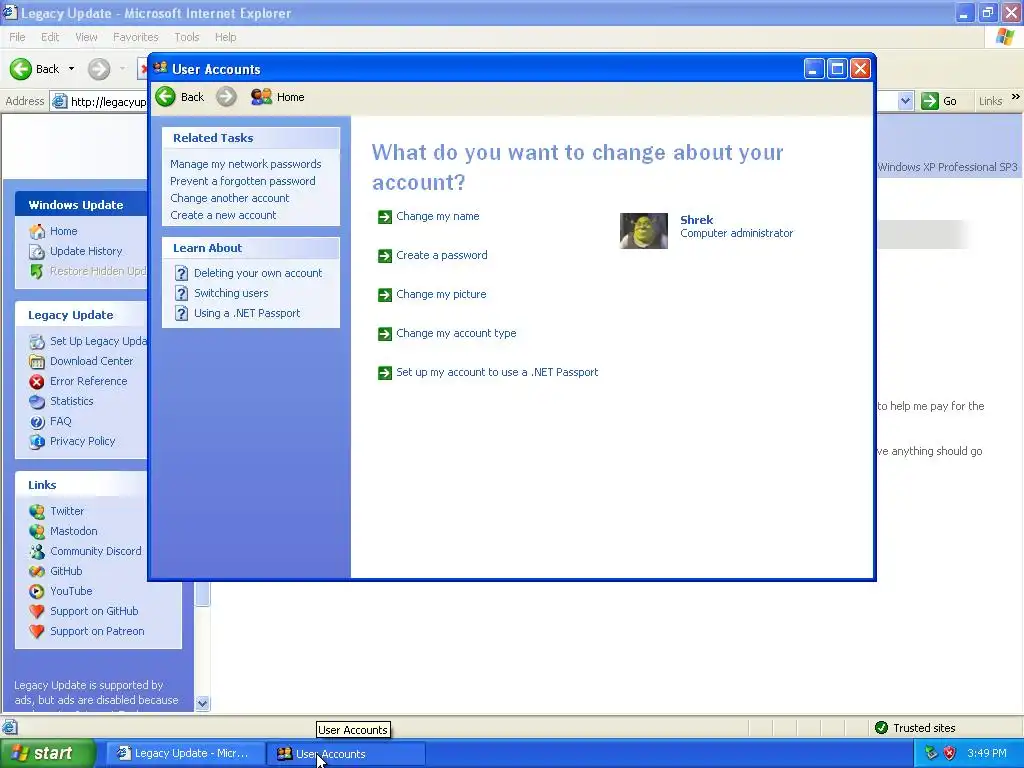Click the taskbar clock showing 3:49 PM
1024x768 pixels.
click(x=987, y=753)
